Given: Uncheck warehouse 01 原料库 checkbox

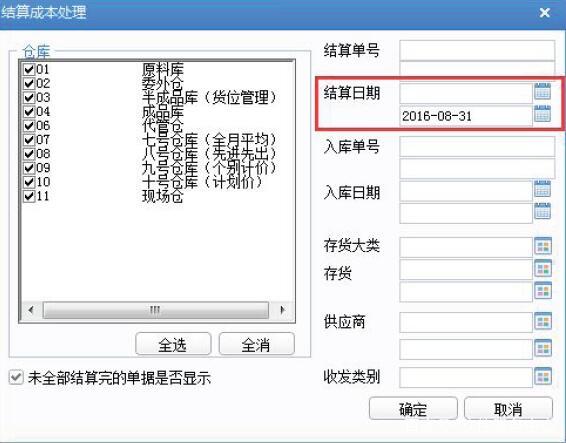Looking at the screenshot, I should (29, 69).
